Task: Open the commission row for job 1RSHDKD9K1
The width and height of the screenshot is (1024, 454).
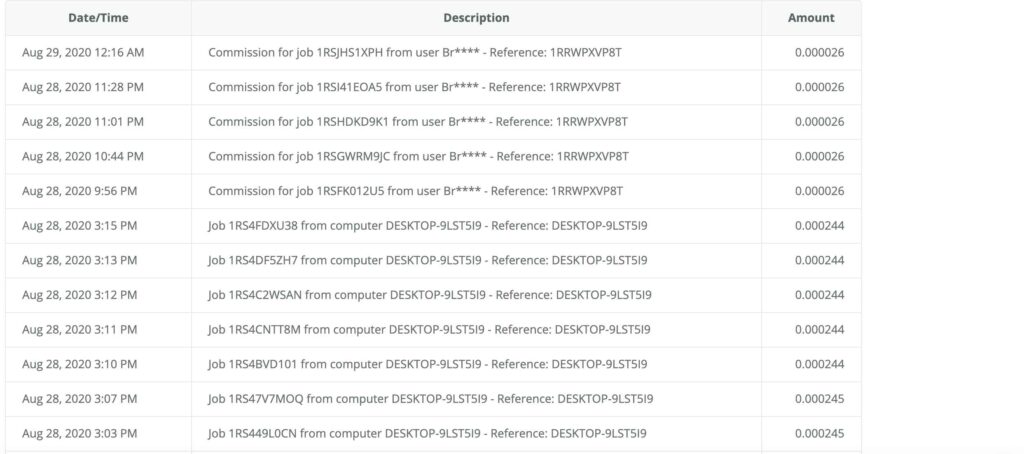Action: pyautogui.click(x=417, y=122)
